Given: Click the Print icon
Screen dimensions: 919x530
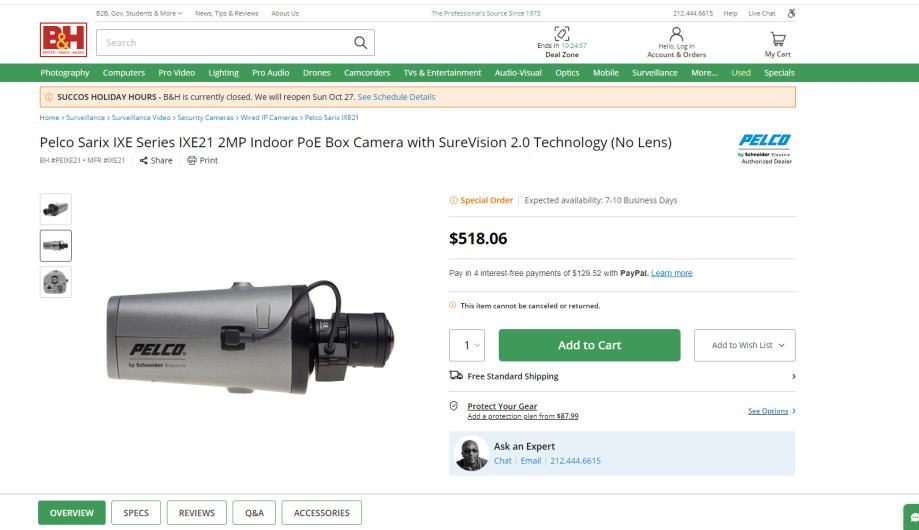Looking at the screenshot, I should coord(192,160).
